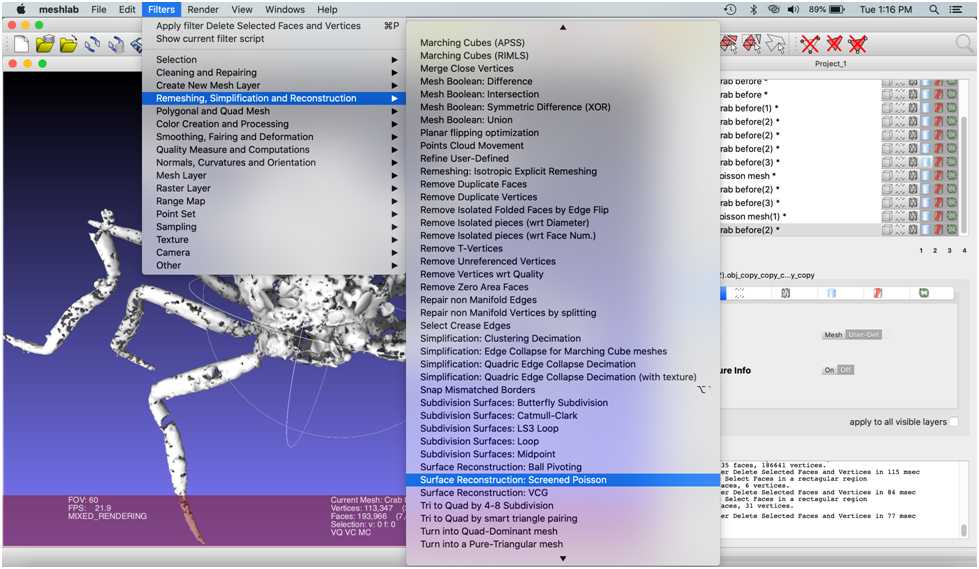Click the volume speaker icon
This screenshot has width=979, height=569.
pyautogui.click(x=794, y=9)
